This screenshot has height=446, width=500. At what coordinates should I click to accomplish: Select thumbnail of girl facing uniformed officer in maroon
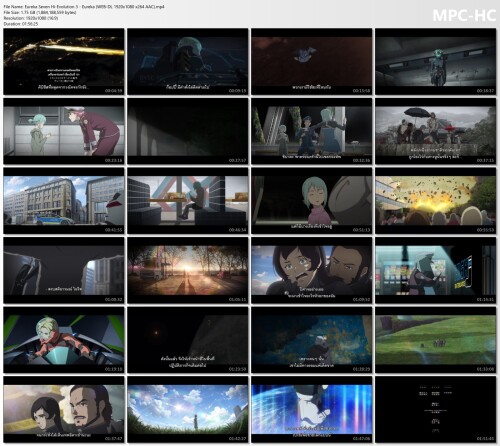point(64,131)
